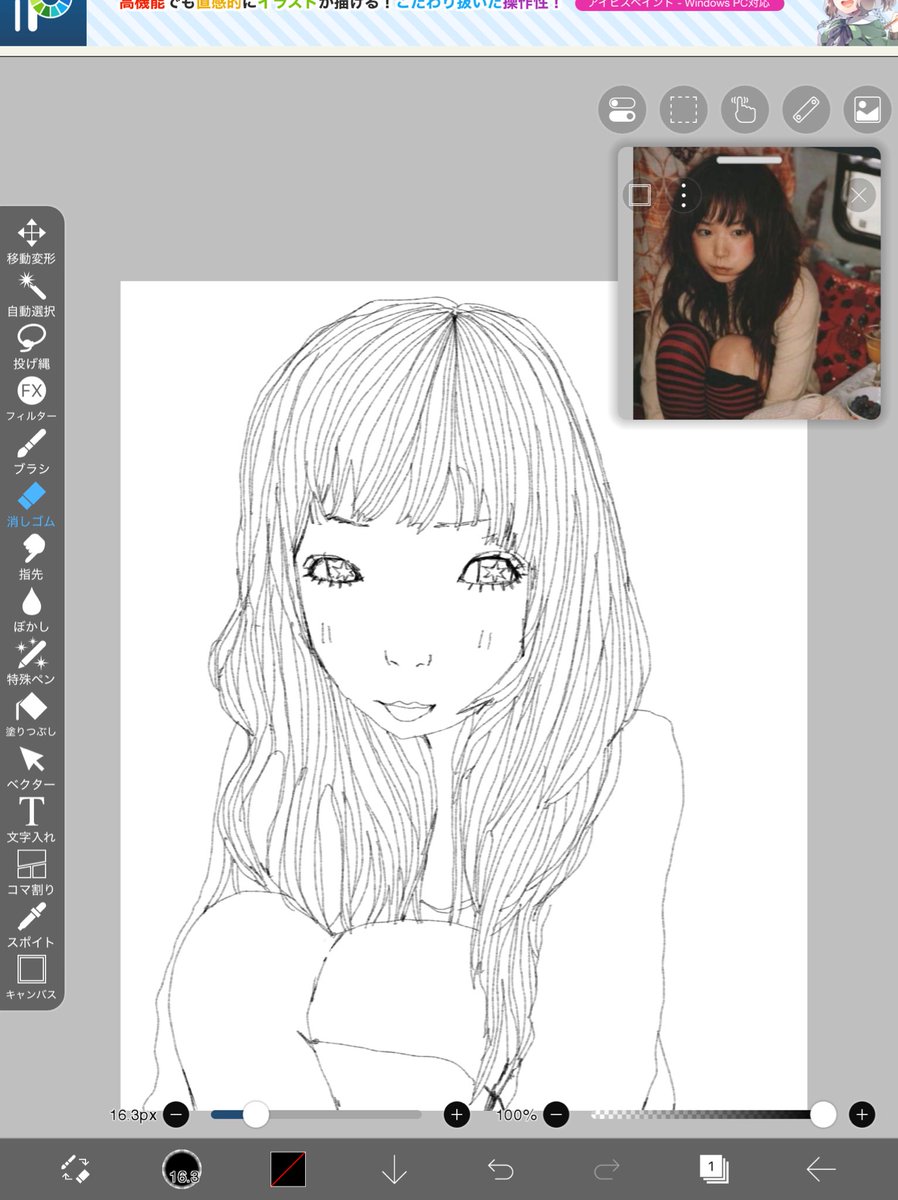The image size is (898, 1200).
Task: Select the 投げ縄 lasso tool
Action: (x=31, y=347)
